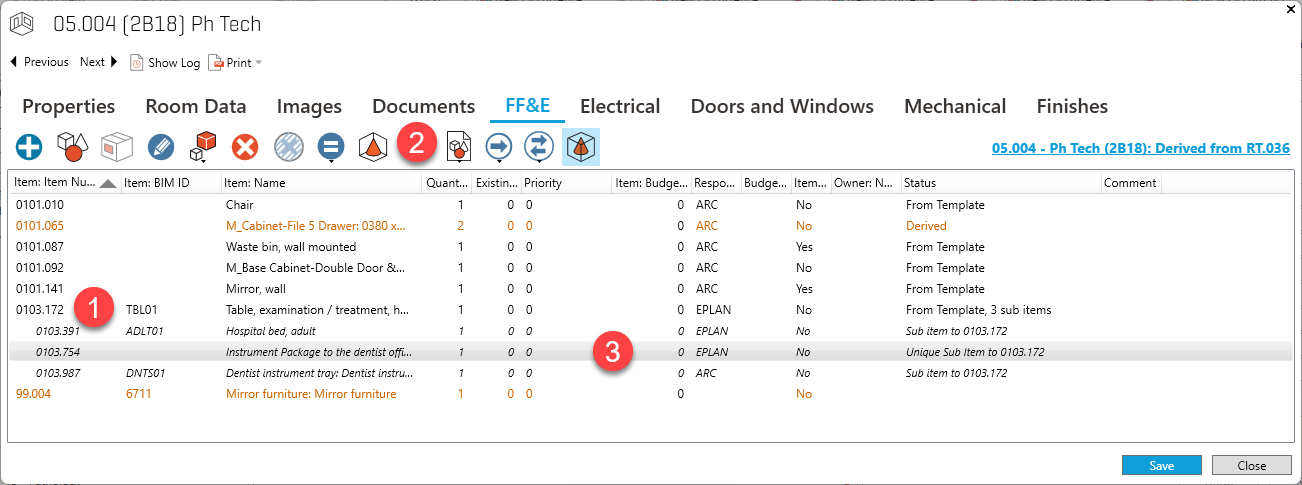This screenshot has height=485, width=1302.
Task: Select the Hospital bed, adult row
Action: pos(270,331)
